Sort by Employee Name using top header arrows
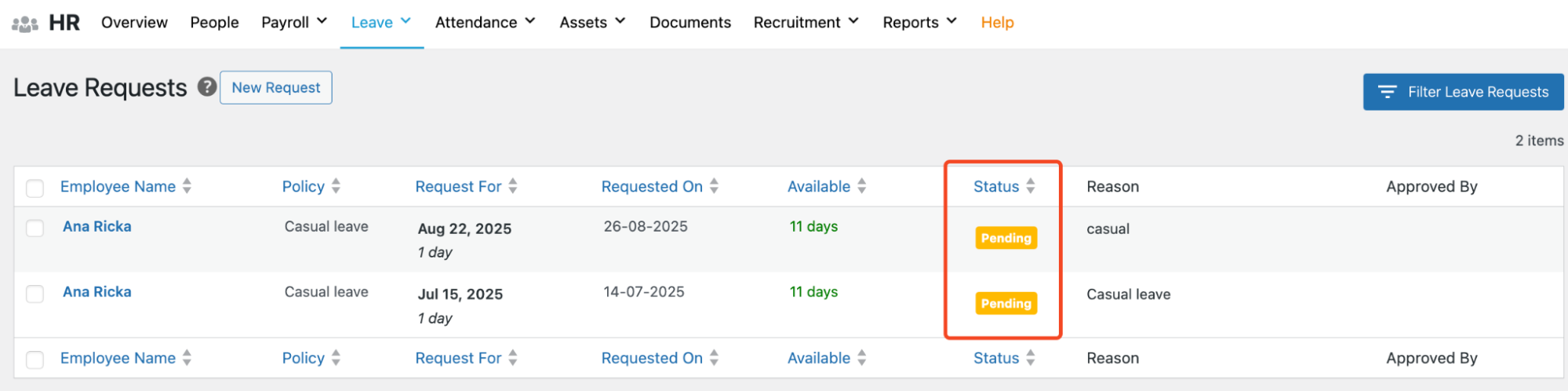 (187, 186)
